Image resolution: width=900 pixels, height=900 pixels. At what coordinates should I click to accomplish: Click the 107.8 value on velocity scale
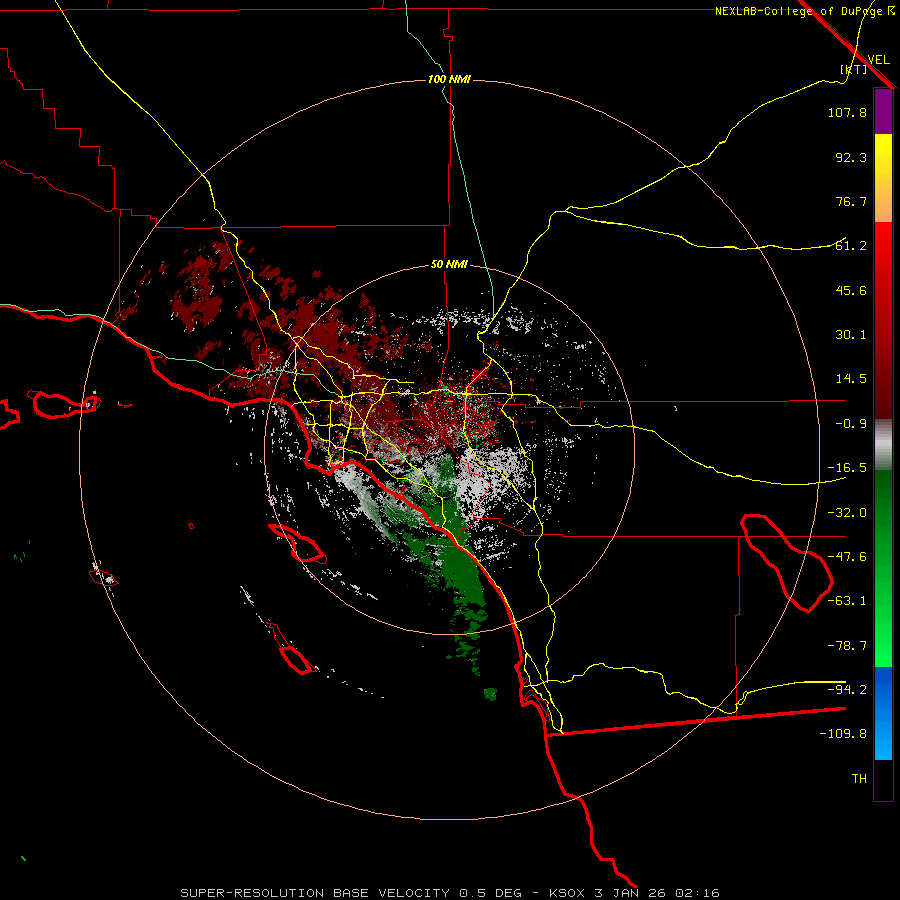(x=847, y=112)
